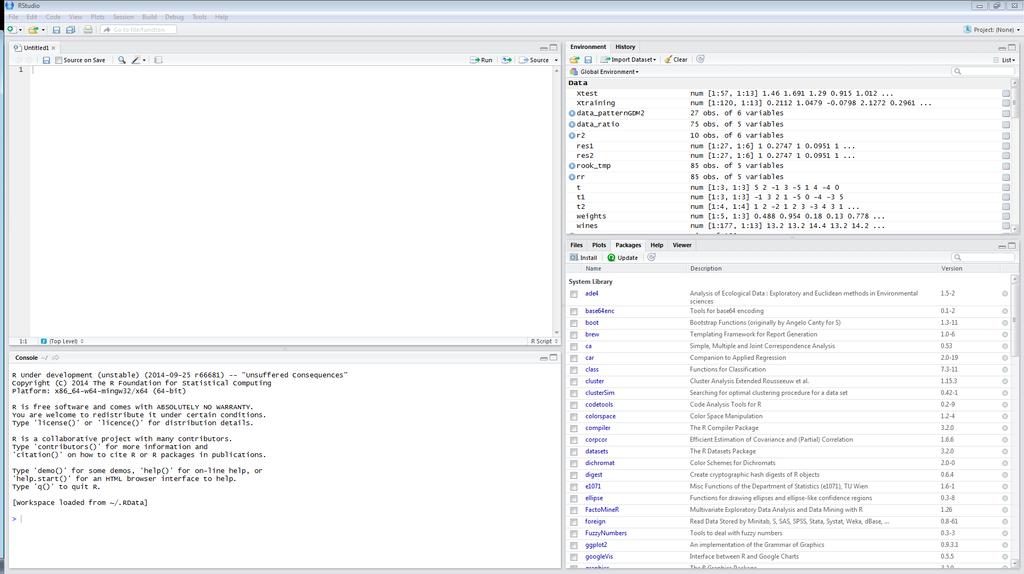Screen dimensions: 1024x574
Task: Open the Source button dropdown arrow
Action: click(x=556, y=60)
